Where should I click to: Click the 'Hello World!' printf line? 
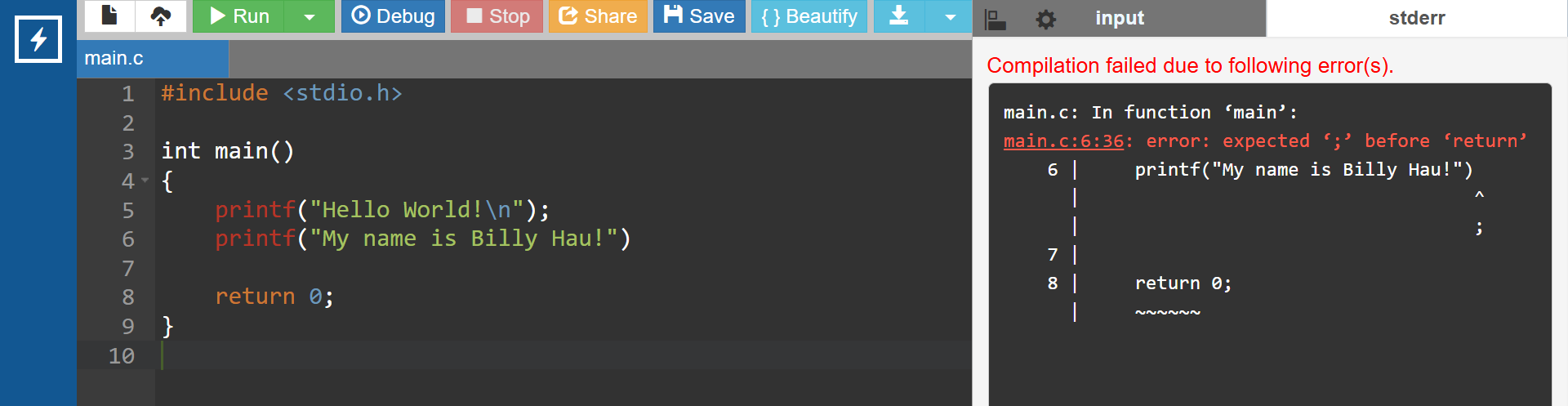[382, 210]
